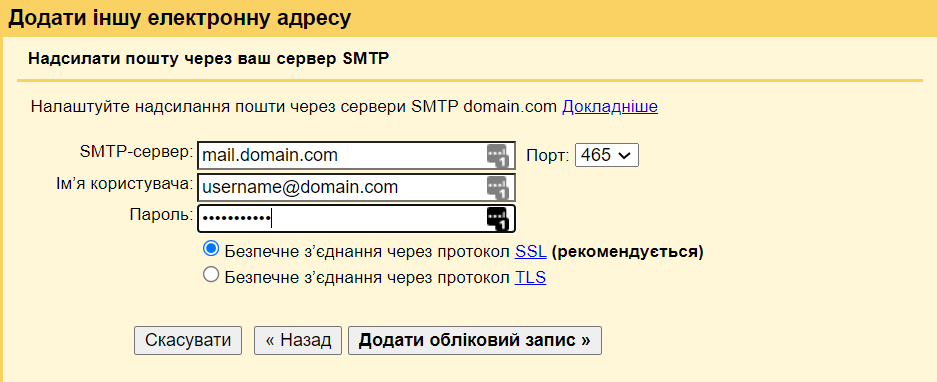The image size is (937, 382).
Task: Go back with the « Назад button
Action: [298, 340]
